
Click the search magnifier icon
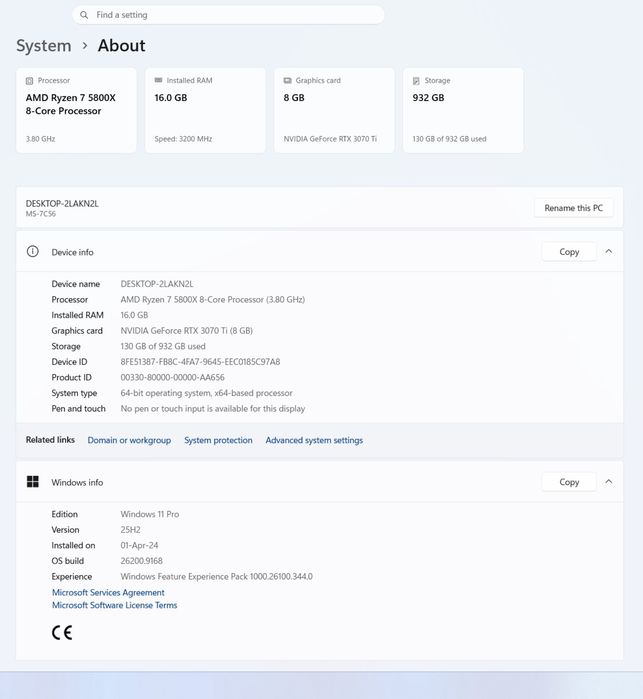(x=84, y=15)
